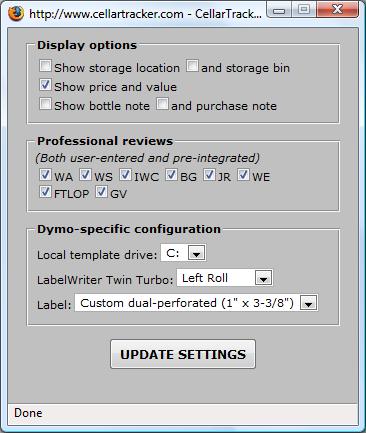Disable FTLOP reviews checkbox
Screen dimensions: 366x433
pos(45,192)
